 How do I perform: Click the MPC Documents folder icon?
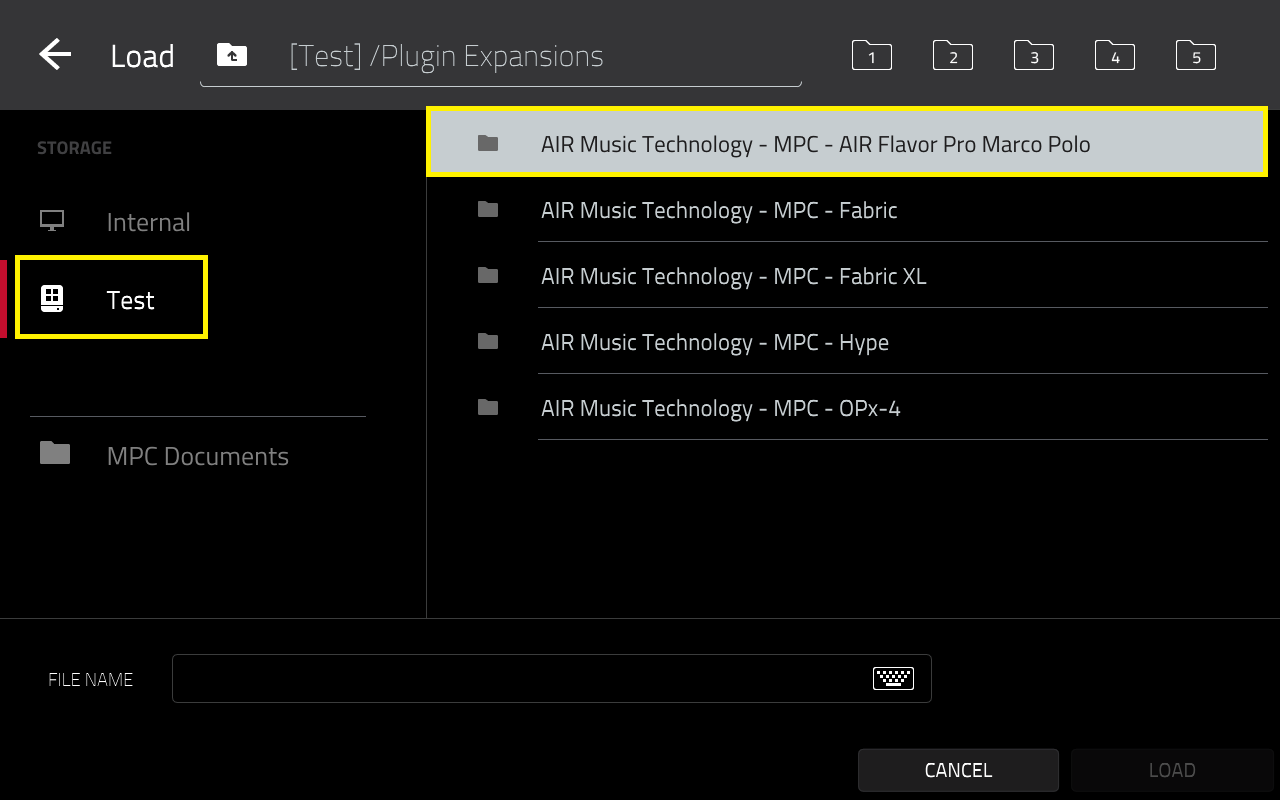pos(55,453)
